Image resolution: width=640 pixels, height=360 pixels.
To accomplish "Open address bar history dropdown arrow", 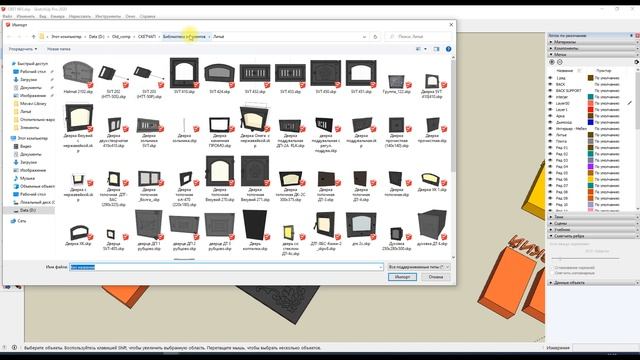I will (364, 37).
